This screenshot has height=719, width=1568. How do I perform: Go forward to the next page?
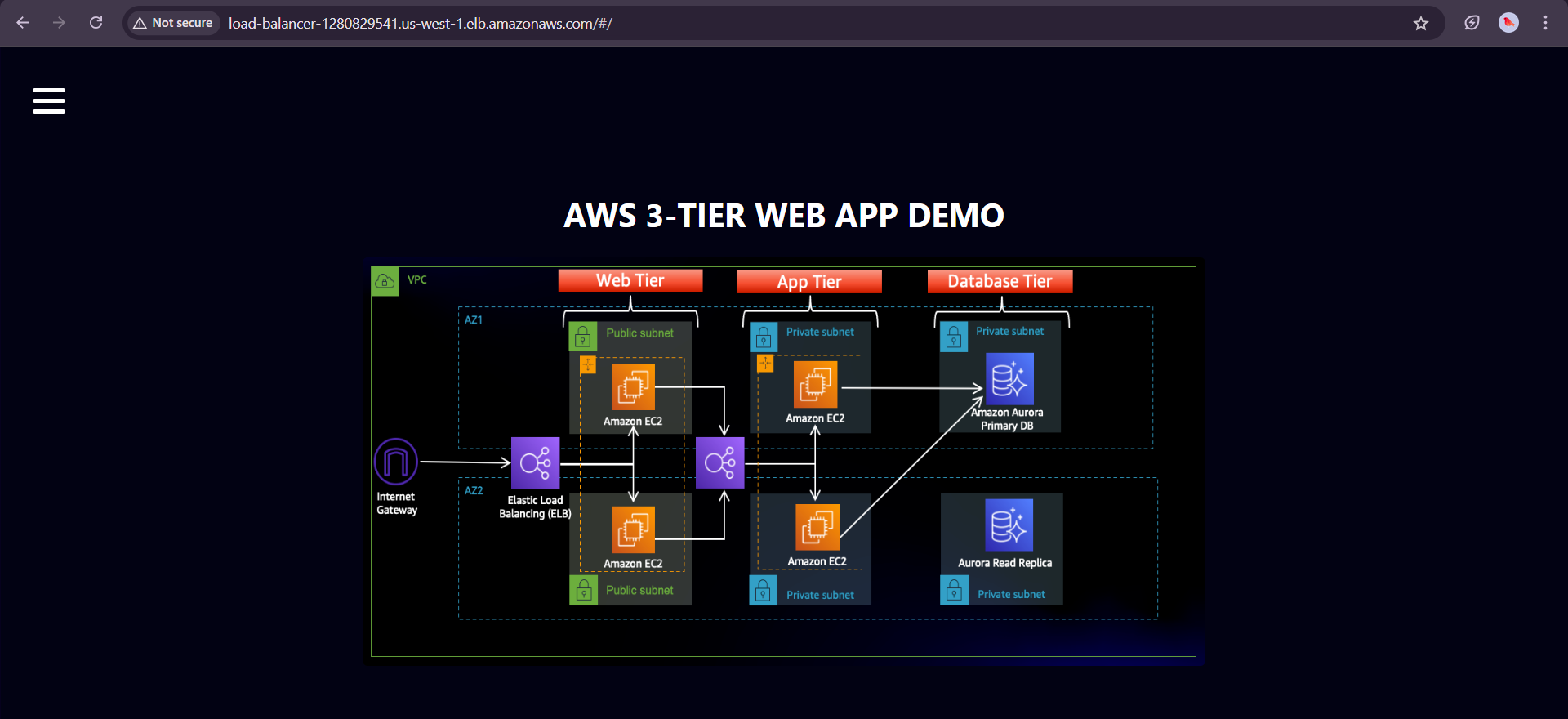click(59, 23)
